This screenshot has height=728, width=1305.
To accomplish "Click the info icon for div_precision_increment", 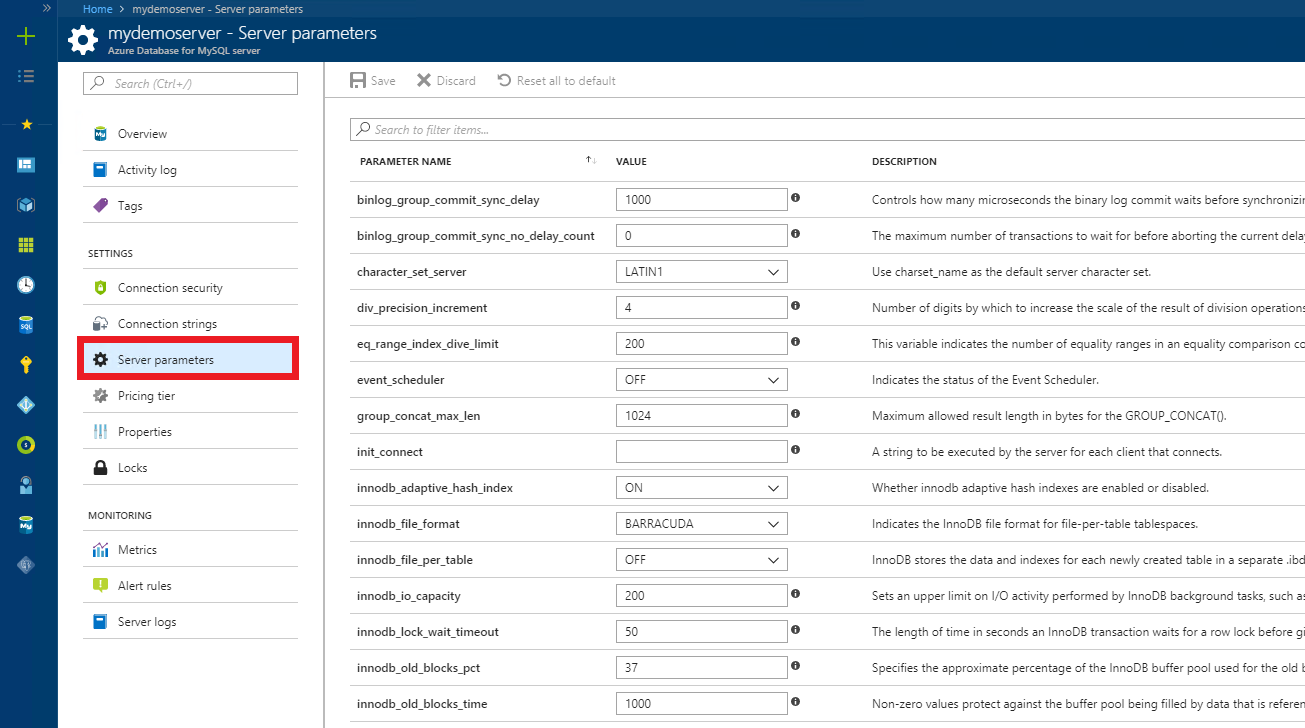I will click(x=795, y=306).
